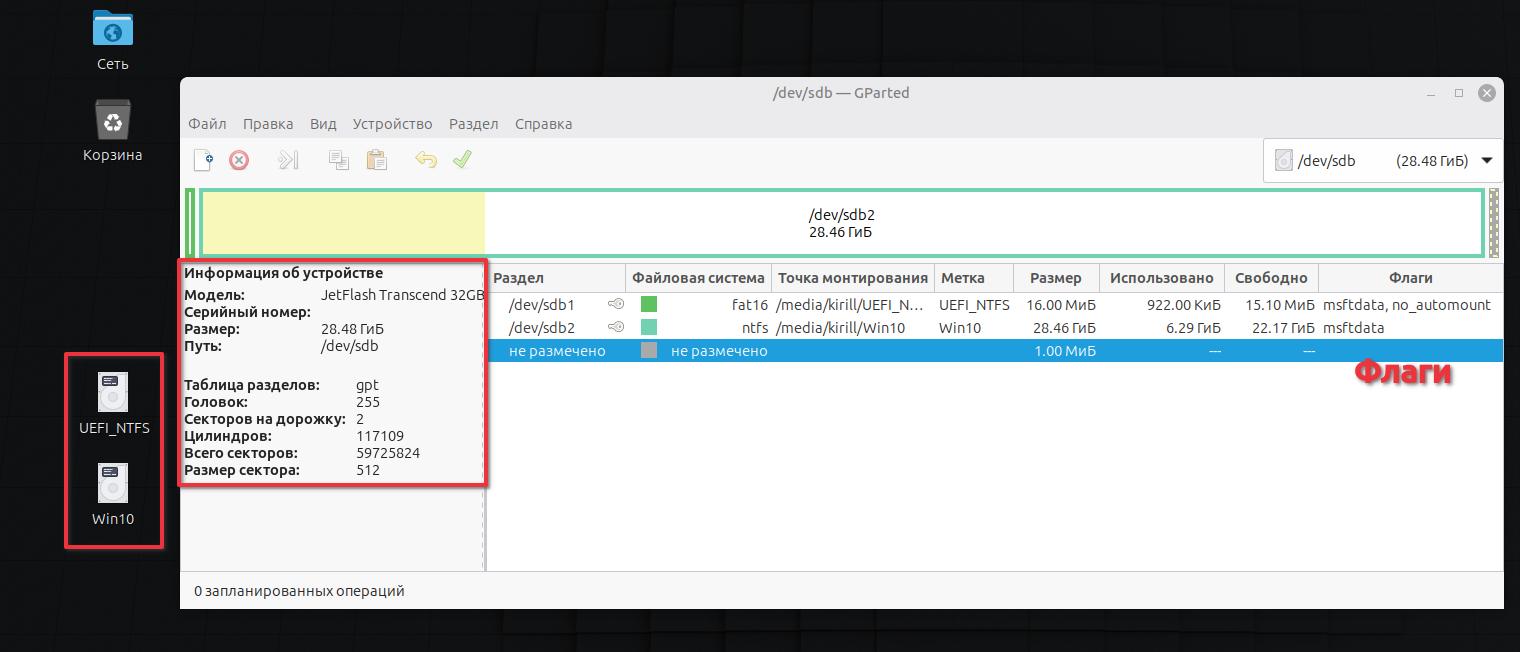Click the gpt partition table value
Viewport: 1520px width, 652px height.
(367, 385)
